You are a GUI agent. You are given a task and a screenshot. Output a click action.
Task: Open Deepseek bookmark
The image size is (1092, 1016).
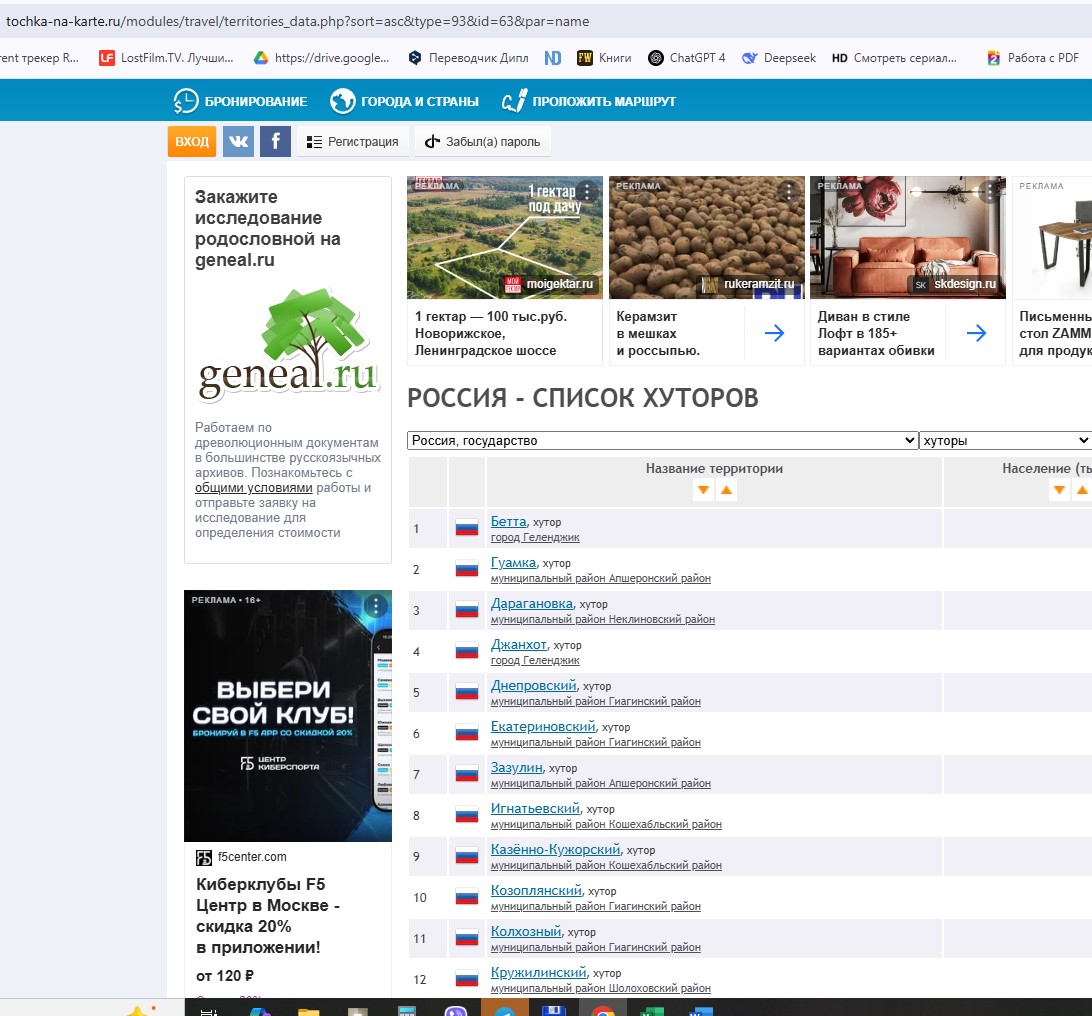point(779,58)
